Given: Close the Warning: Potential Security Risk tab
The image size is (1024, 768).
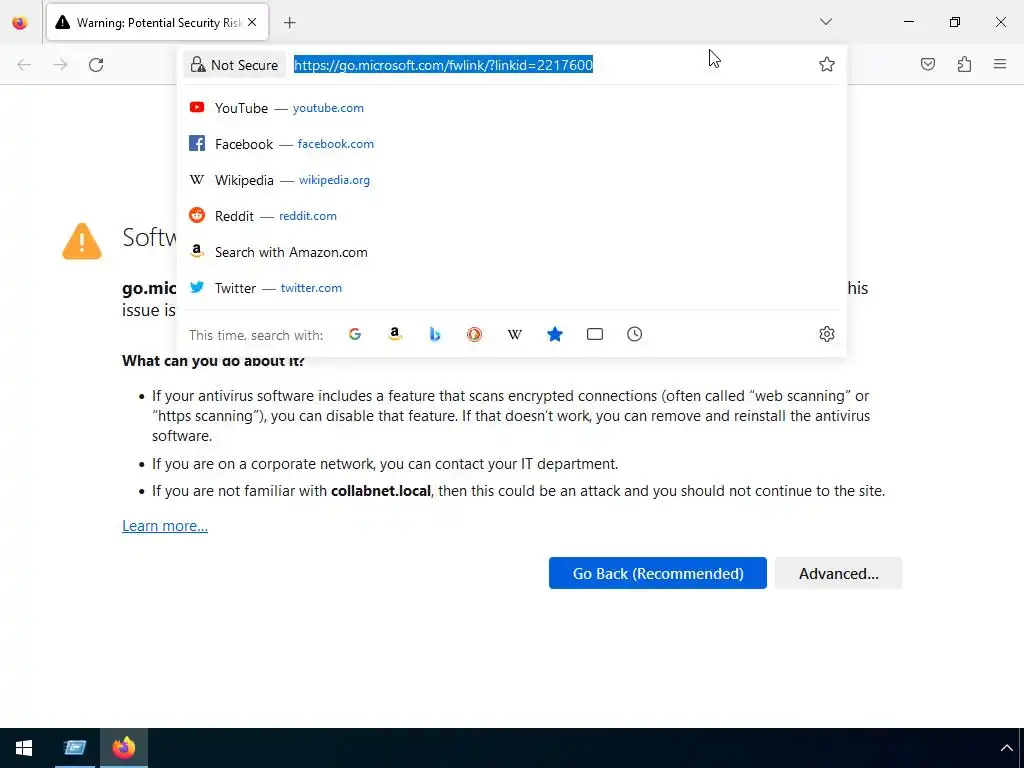Looking at the screenshot, I should tap(253, 22).
